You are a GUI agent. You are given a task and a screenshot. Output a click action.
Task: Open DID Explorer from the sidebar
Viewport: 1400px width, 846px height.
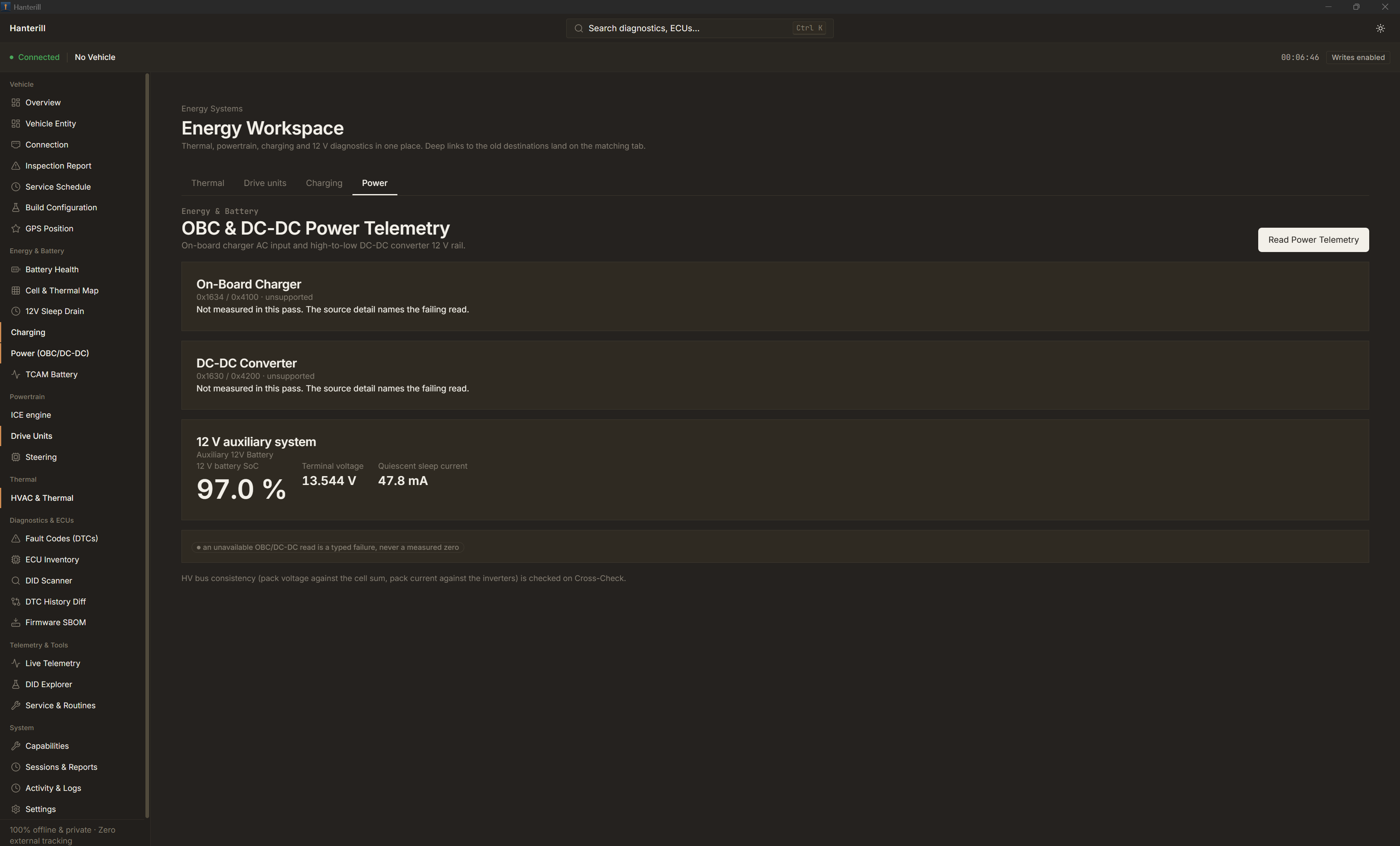click(x=73, y=685)
